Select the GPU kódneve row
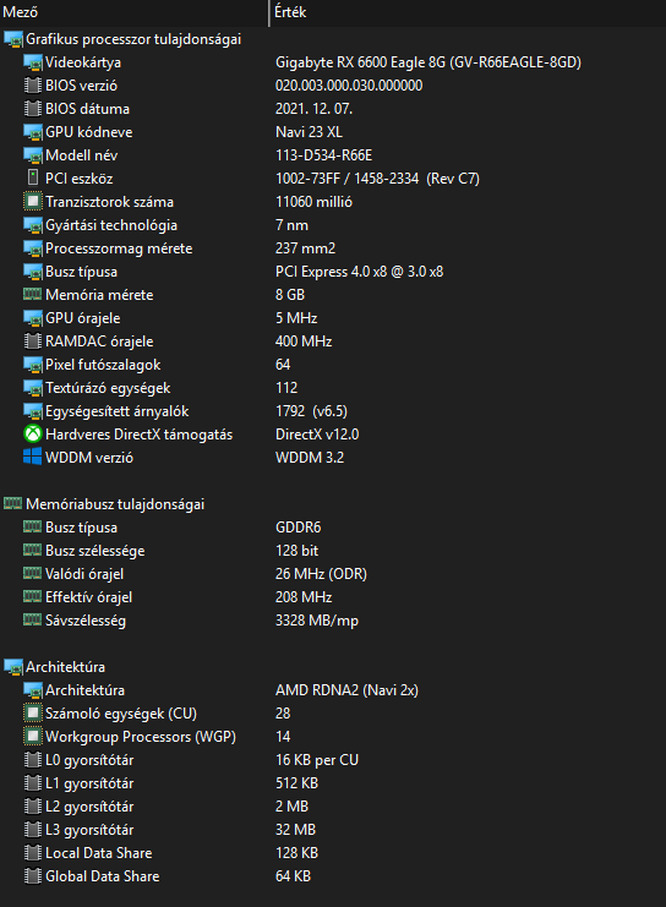Viewport: 666px width, 907px height. pos(89,132)
